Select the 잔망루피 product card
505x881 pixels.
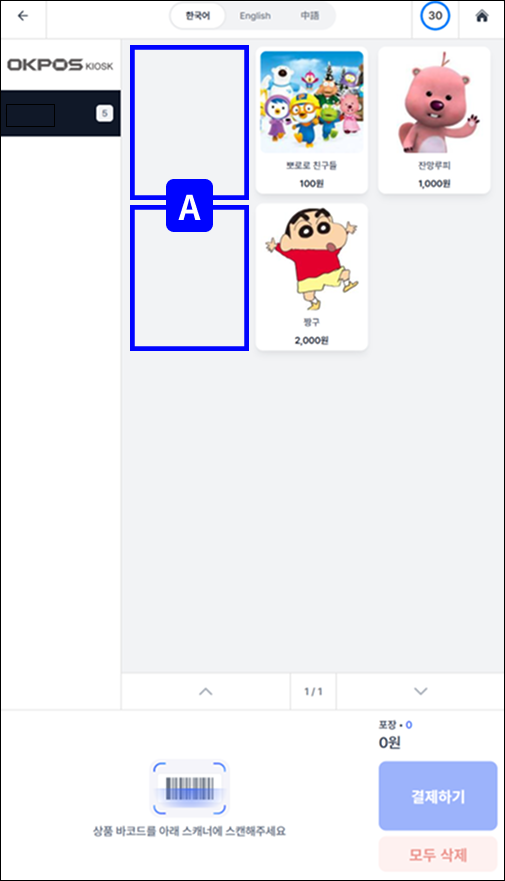(x=434, y=120)
